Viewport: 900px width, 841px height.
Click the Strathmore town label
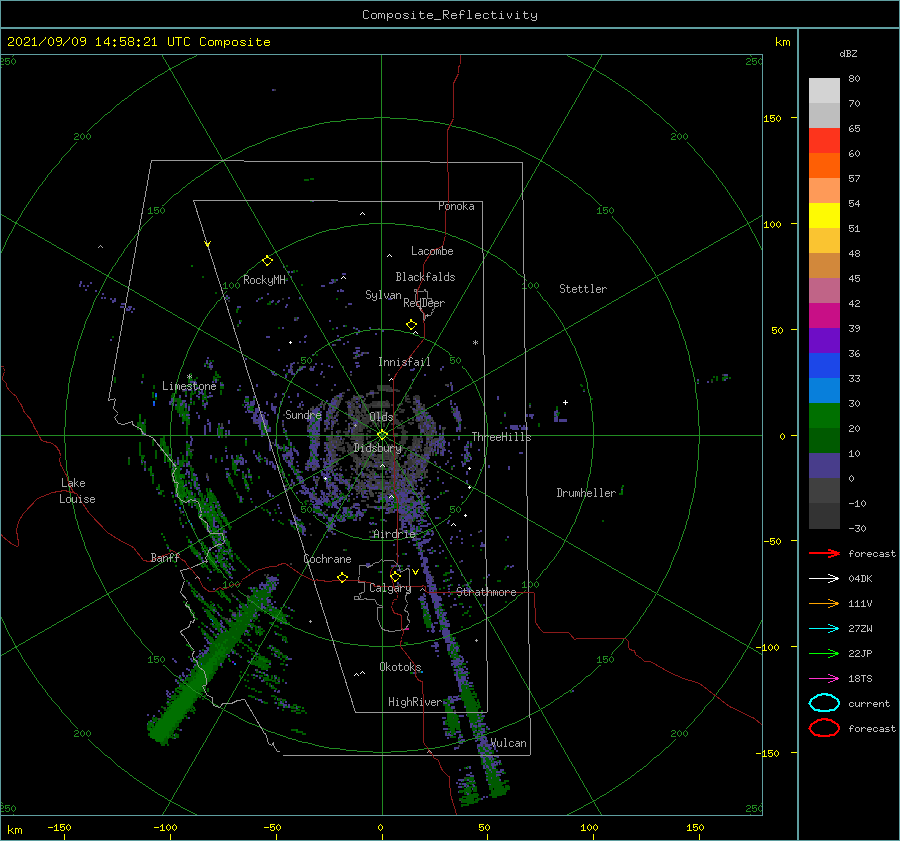point(486,592)
